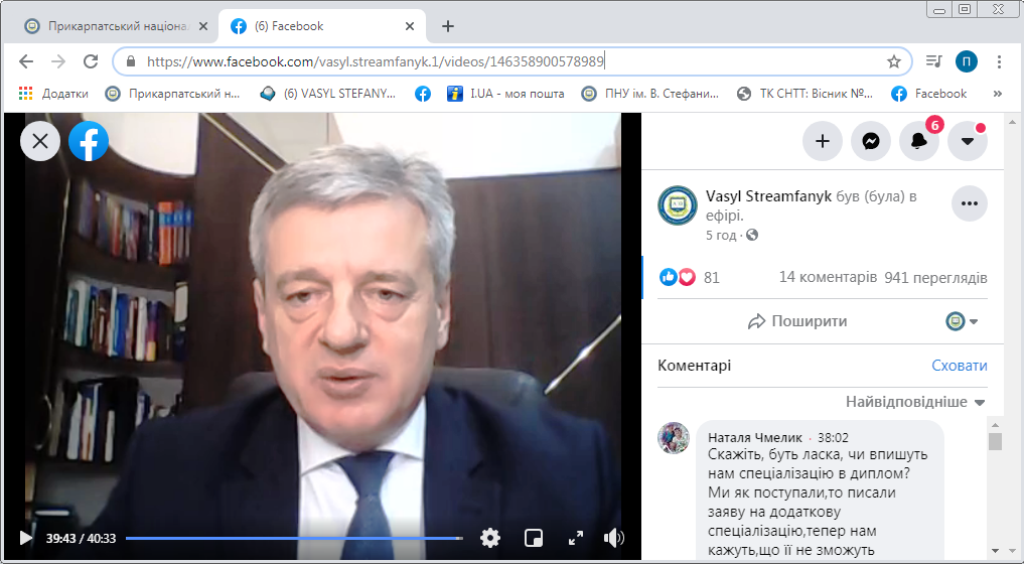Viewport: 1024px width, 564px height.
Task: Open the Facebook create plus menu
Action: click(822, 141)
